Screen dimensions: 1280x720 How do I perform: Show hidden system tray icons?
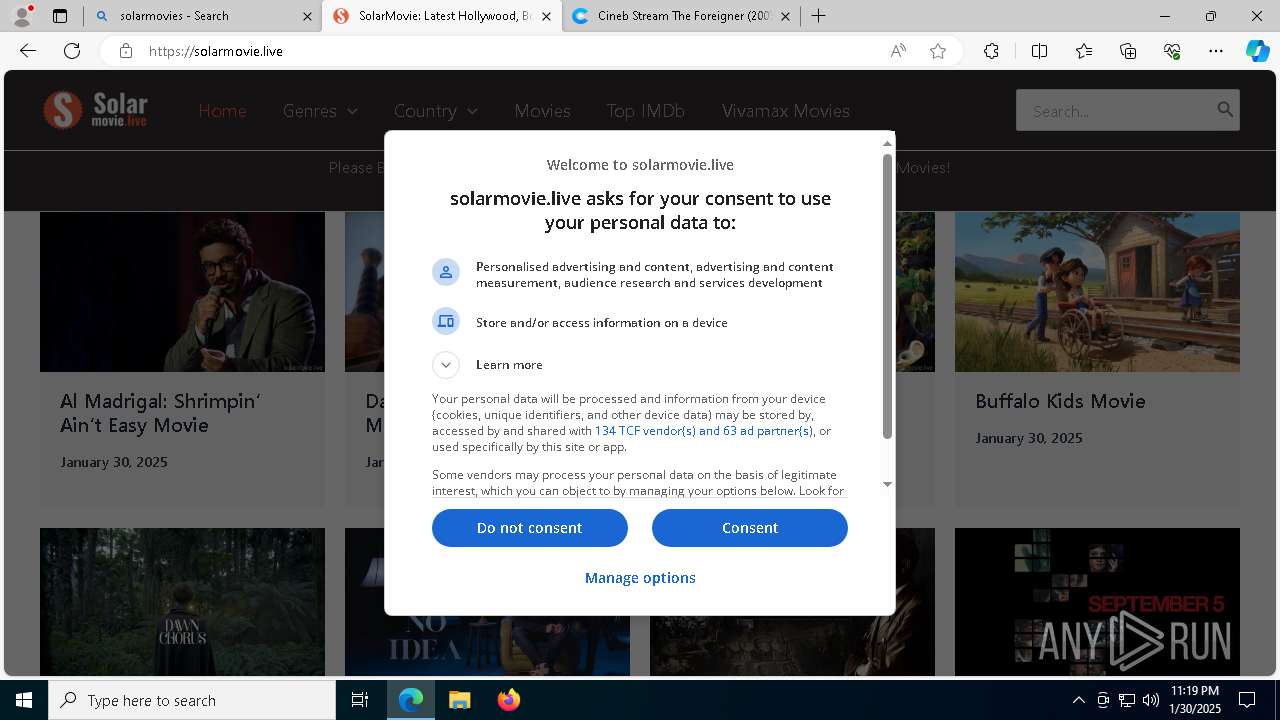[1079, 700]
